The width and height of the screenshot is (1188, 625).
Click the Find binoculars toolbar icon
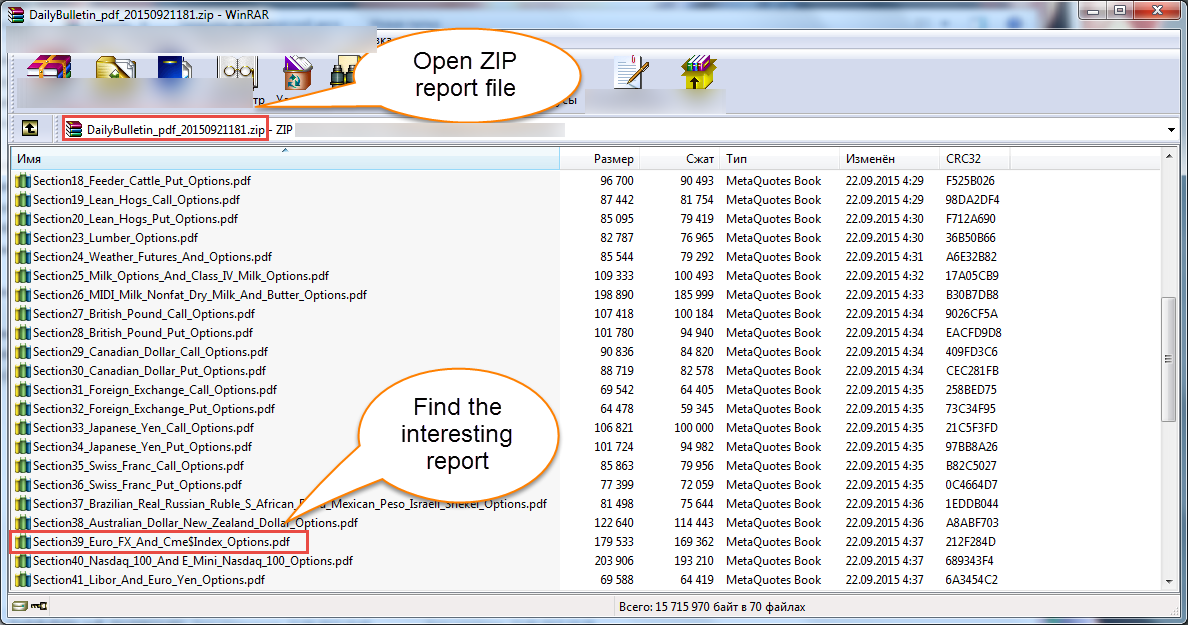click(x=345, y=73)
